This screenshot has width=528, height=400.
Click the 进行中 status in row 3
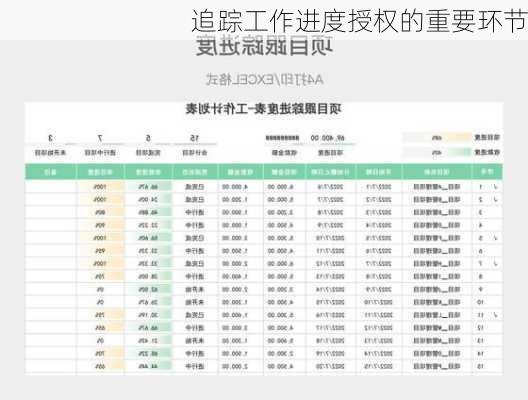pyautogui.click(x=195, y=212)
